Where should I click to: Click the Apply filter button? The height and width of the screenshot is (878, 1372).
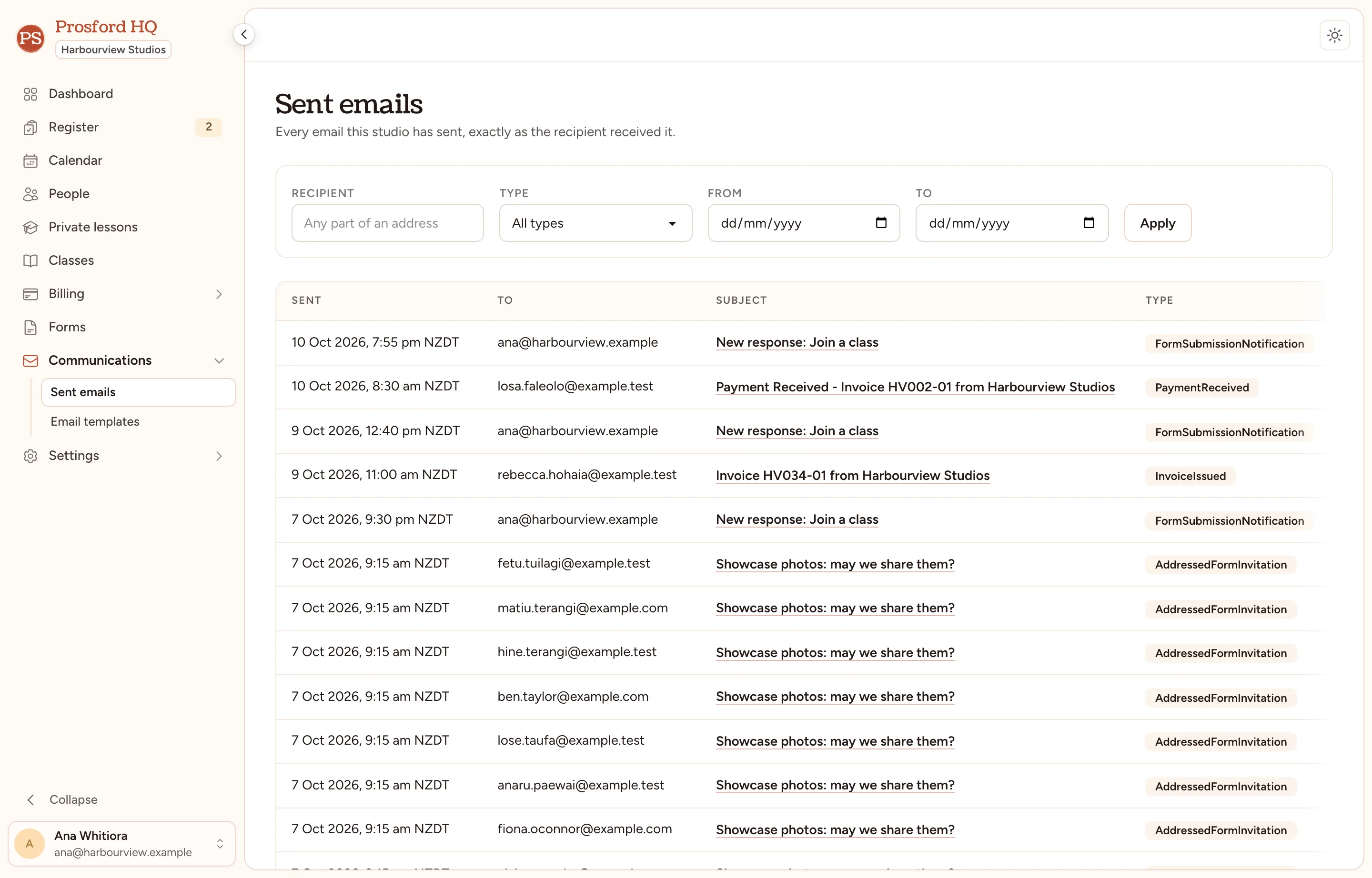click(1158, 223)
